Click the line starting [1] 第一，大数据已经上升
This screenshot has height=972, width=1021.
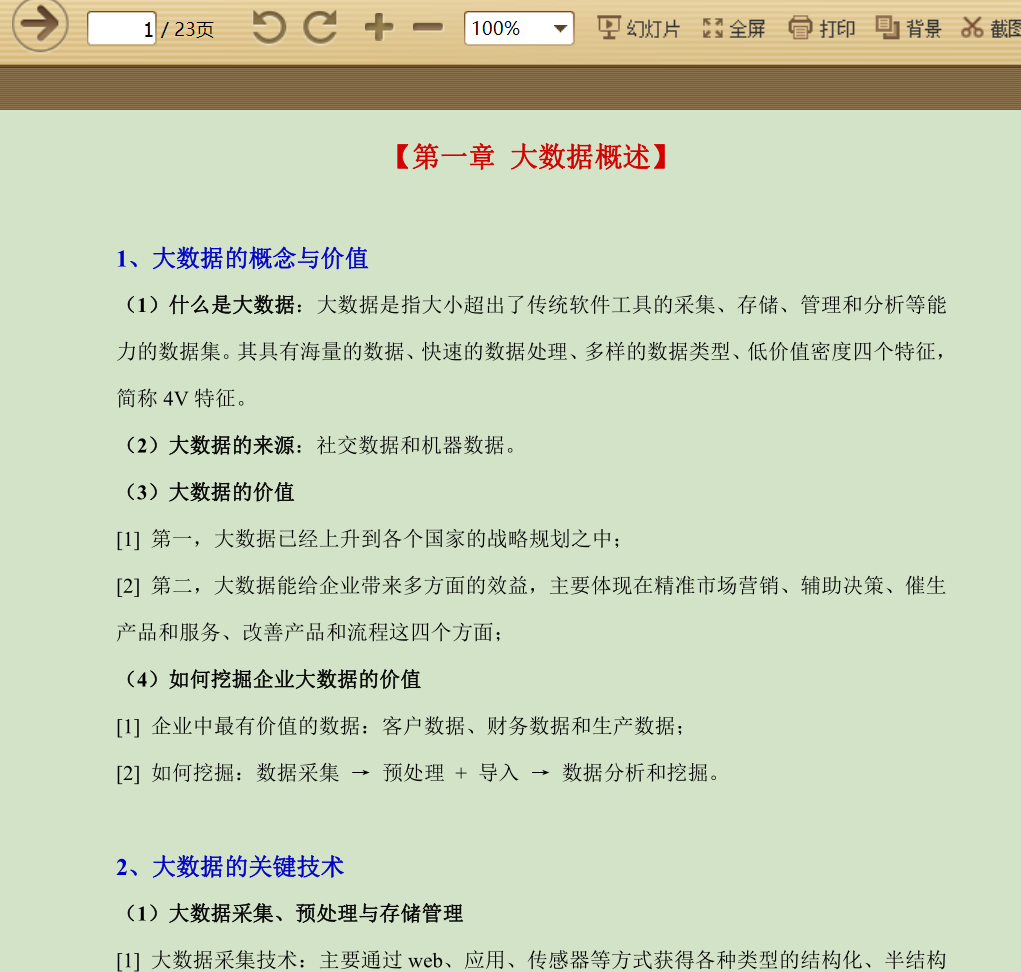click(369, 539)
